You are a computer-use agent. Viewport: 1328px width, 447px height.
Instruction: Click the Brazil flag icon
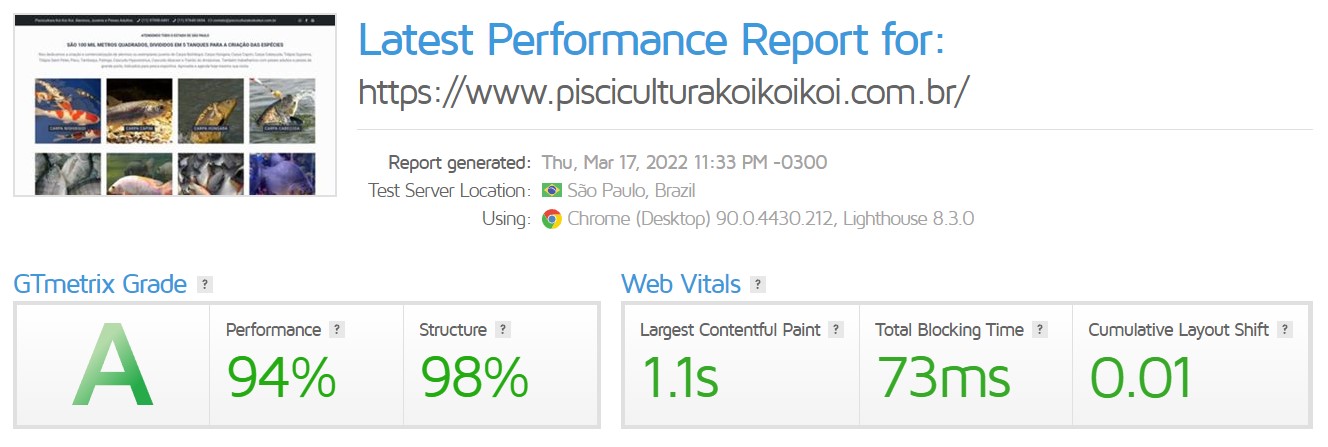(x=551, y=191)
